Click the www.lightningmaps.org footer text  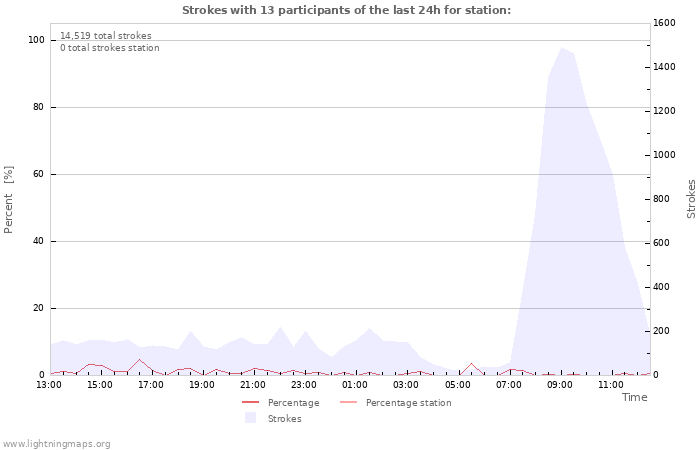point(56,444)
